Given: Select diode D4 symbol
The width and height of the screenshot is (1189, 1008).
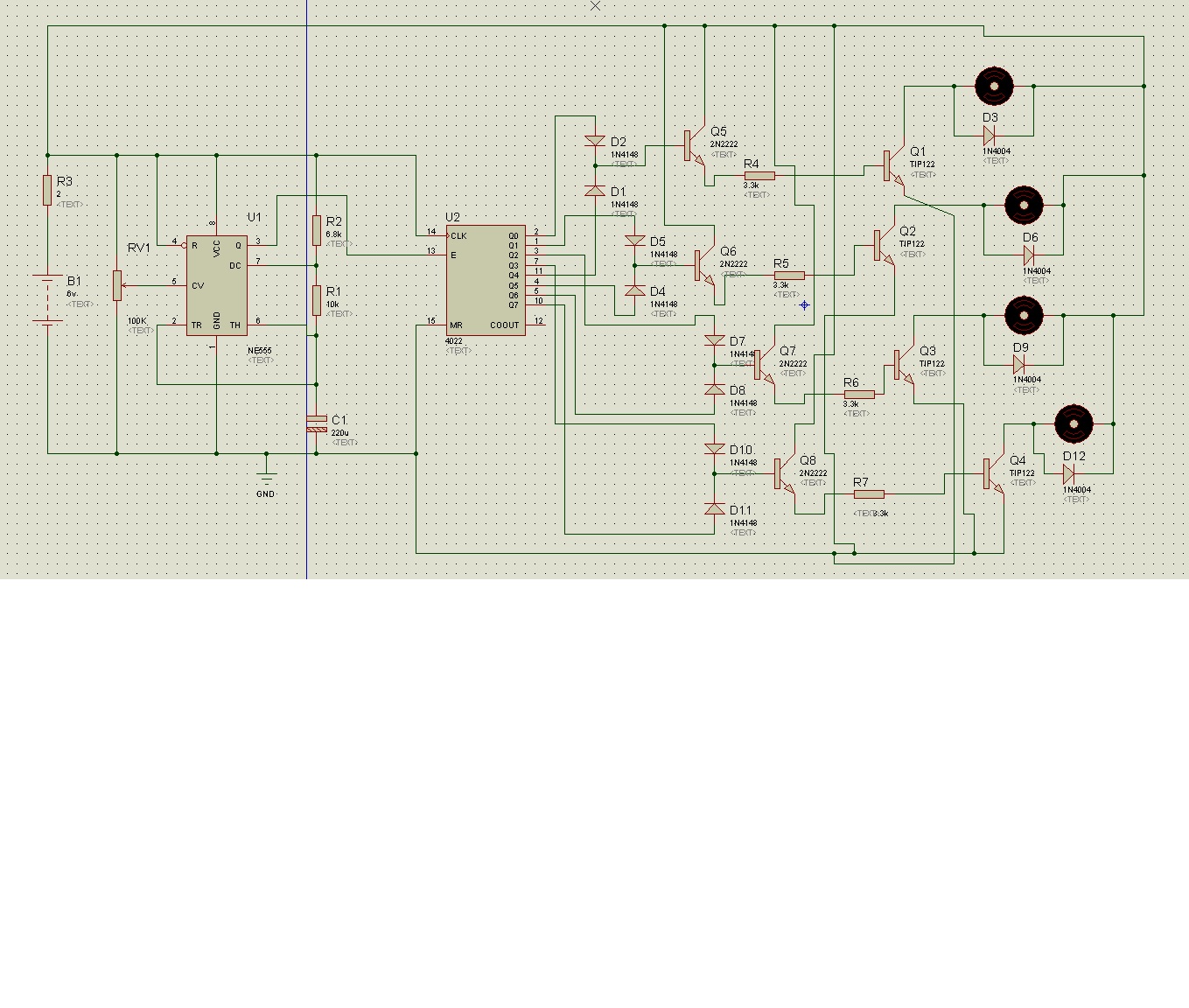Looking at the screenshot, I should (x=635, y=290).
